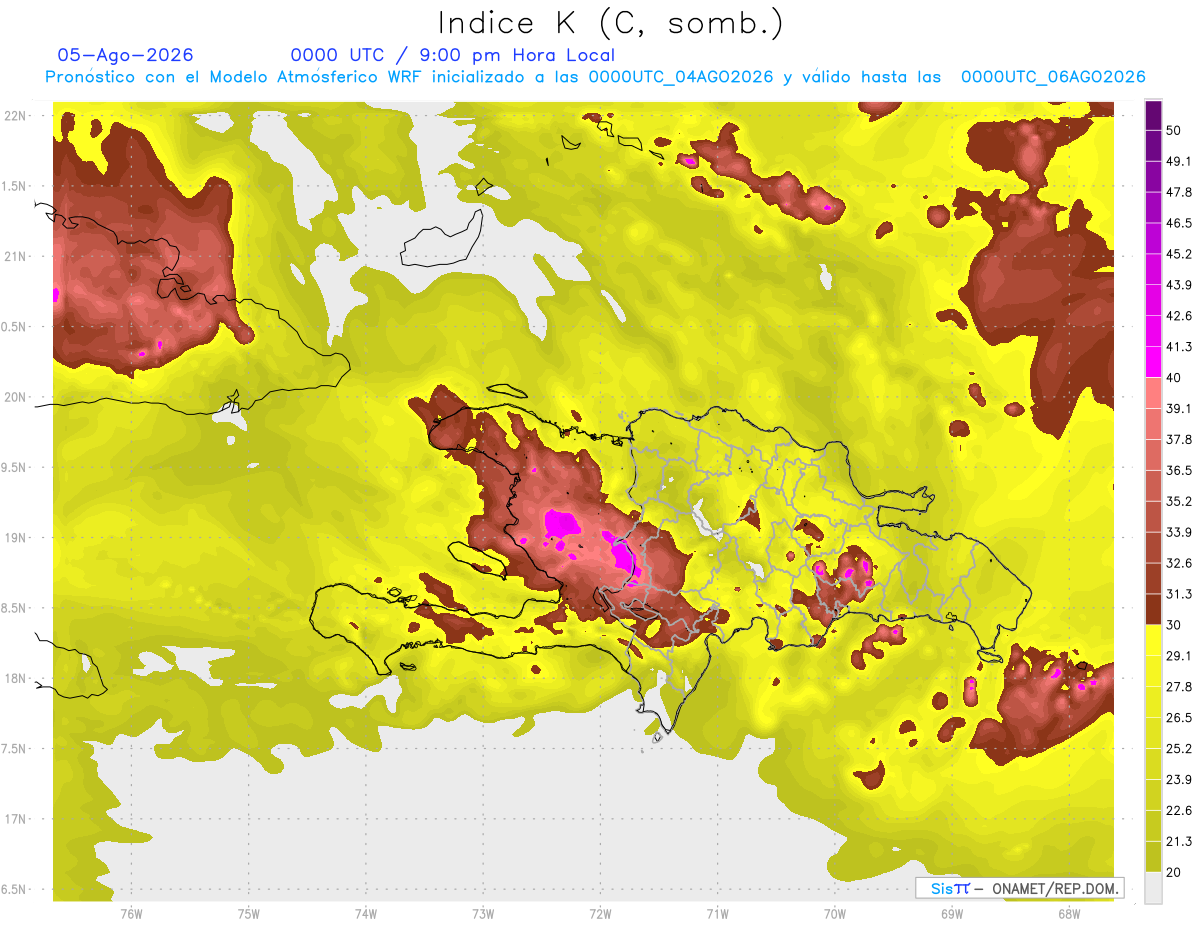1200x927 pixels.
Task: Select the date label '05-Ago-2026'
Action: pos(125,55)
